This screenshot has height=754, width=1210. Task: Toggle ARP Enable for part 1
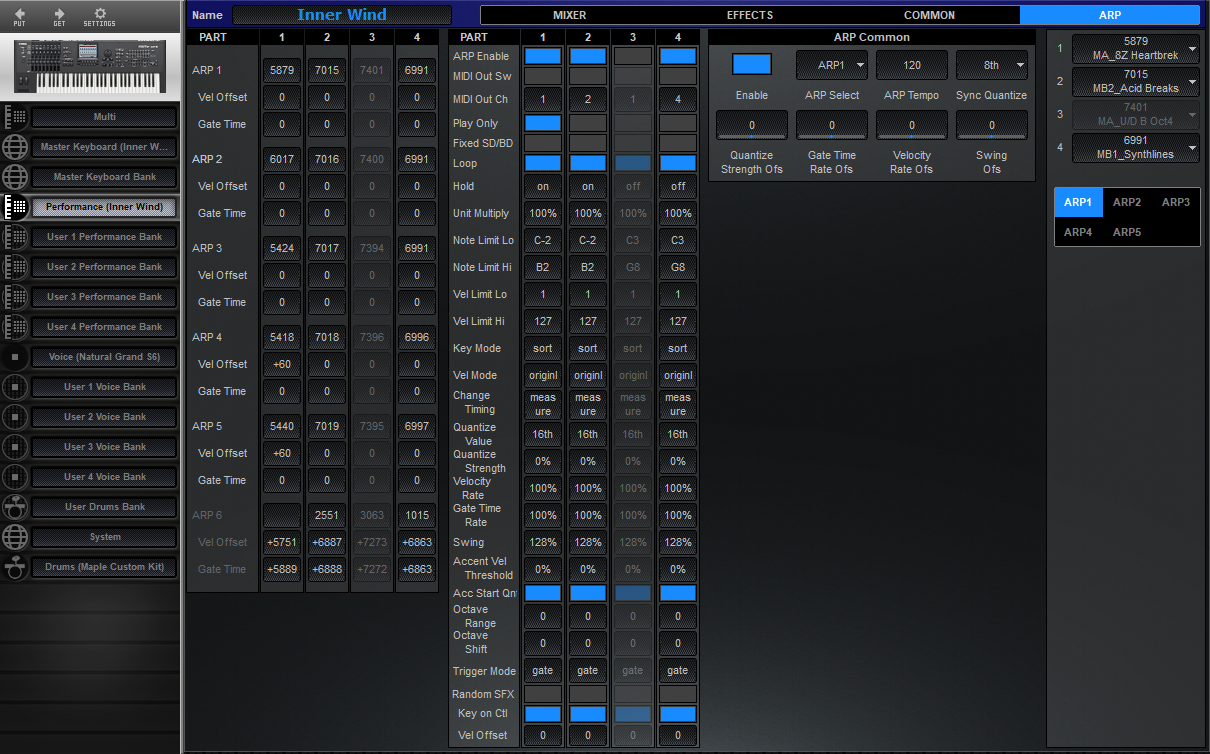542,56
